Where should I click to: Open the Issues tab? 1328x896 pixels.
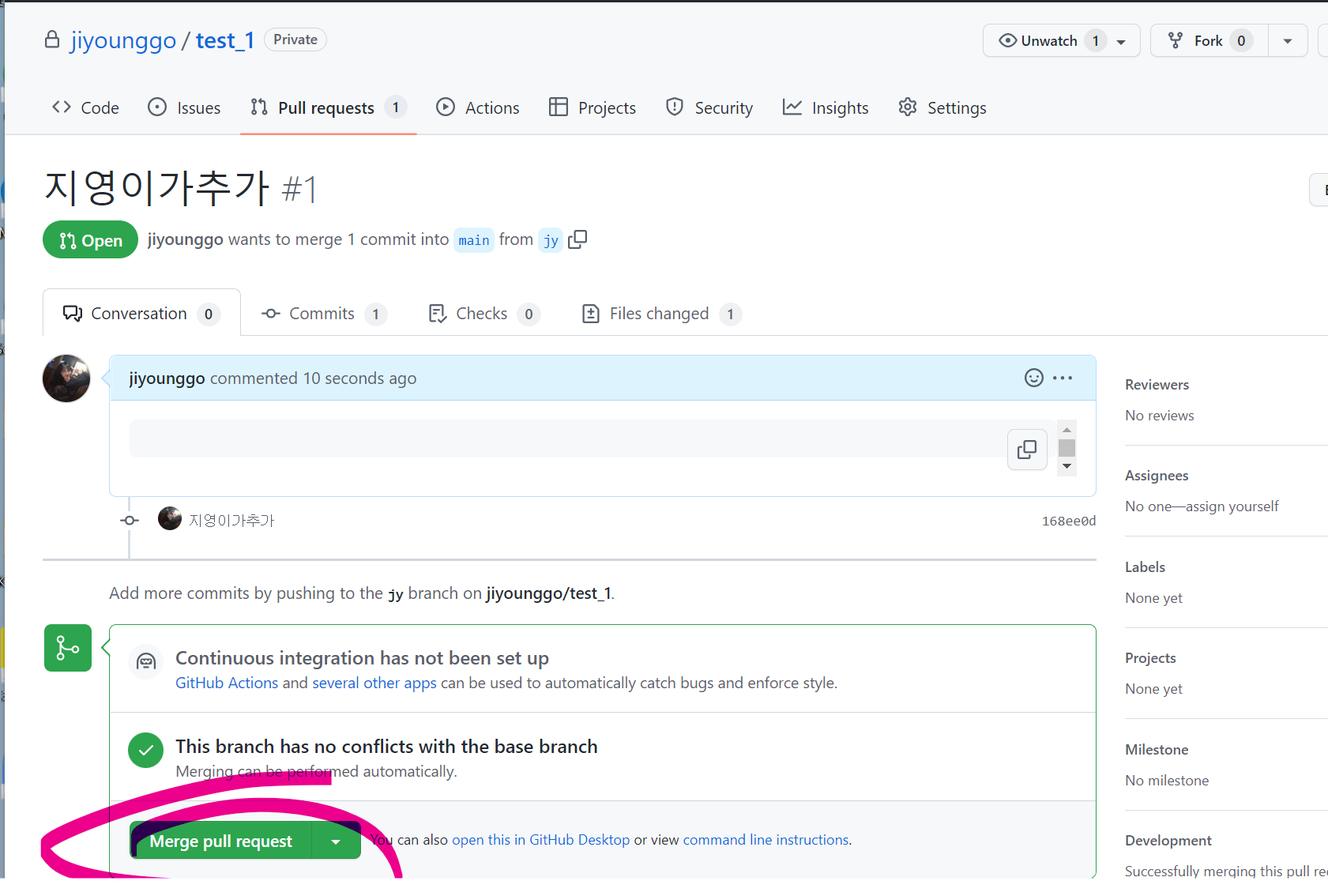point(184,107)
